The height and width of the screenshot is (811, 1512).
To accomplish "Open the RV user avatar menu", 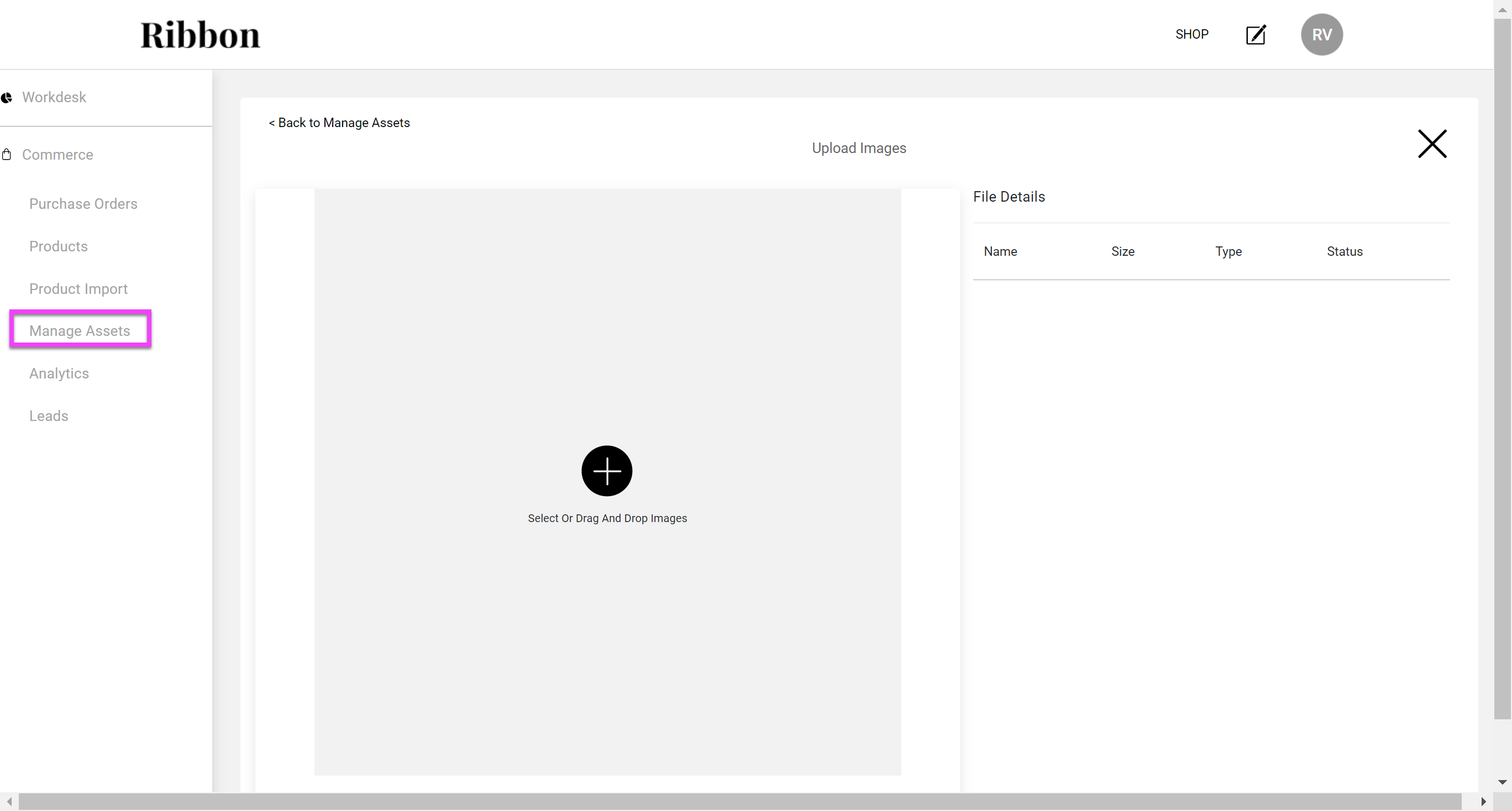I will point(1321,35).
